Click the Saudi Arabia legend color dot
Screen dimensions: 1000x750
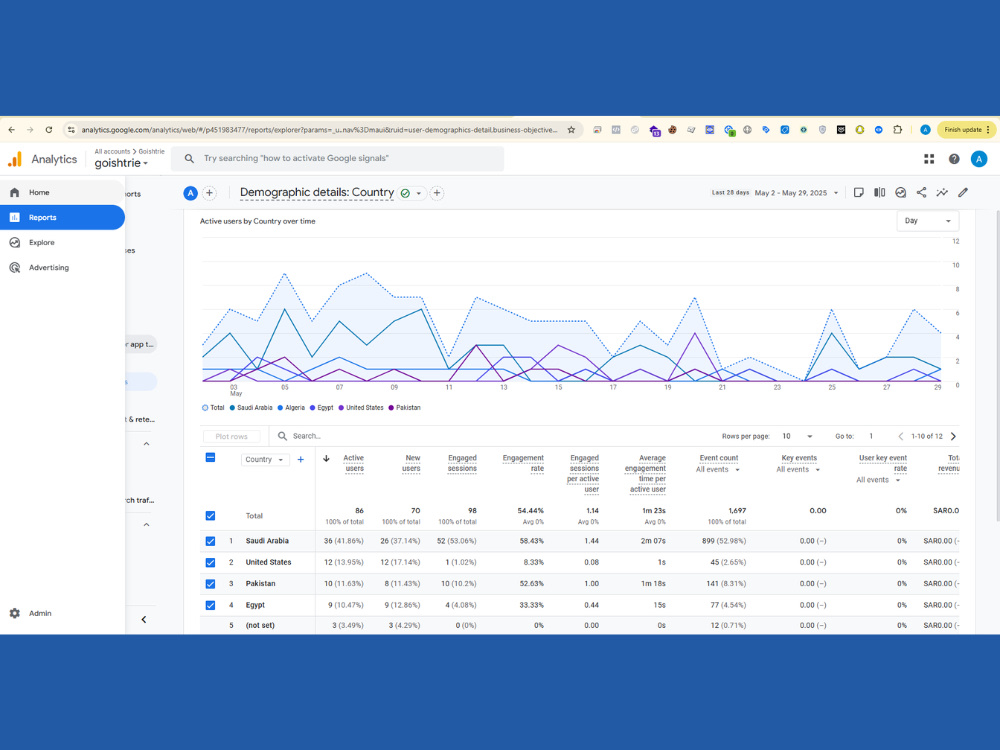tap(232, 408)
